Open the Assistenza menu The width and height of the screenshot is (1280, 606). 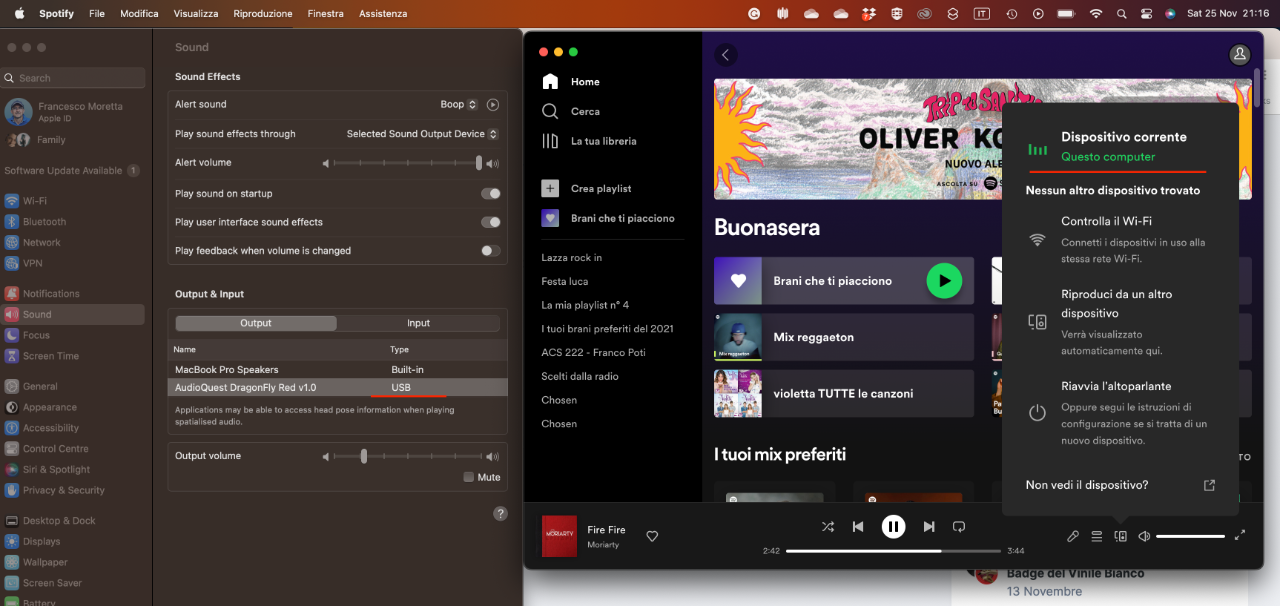click(x=383, y=14)
